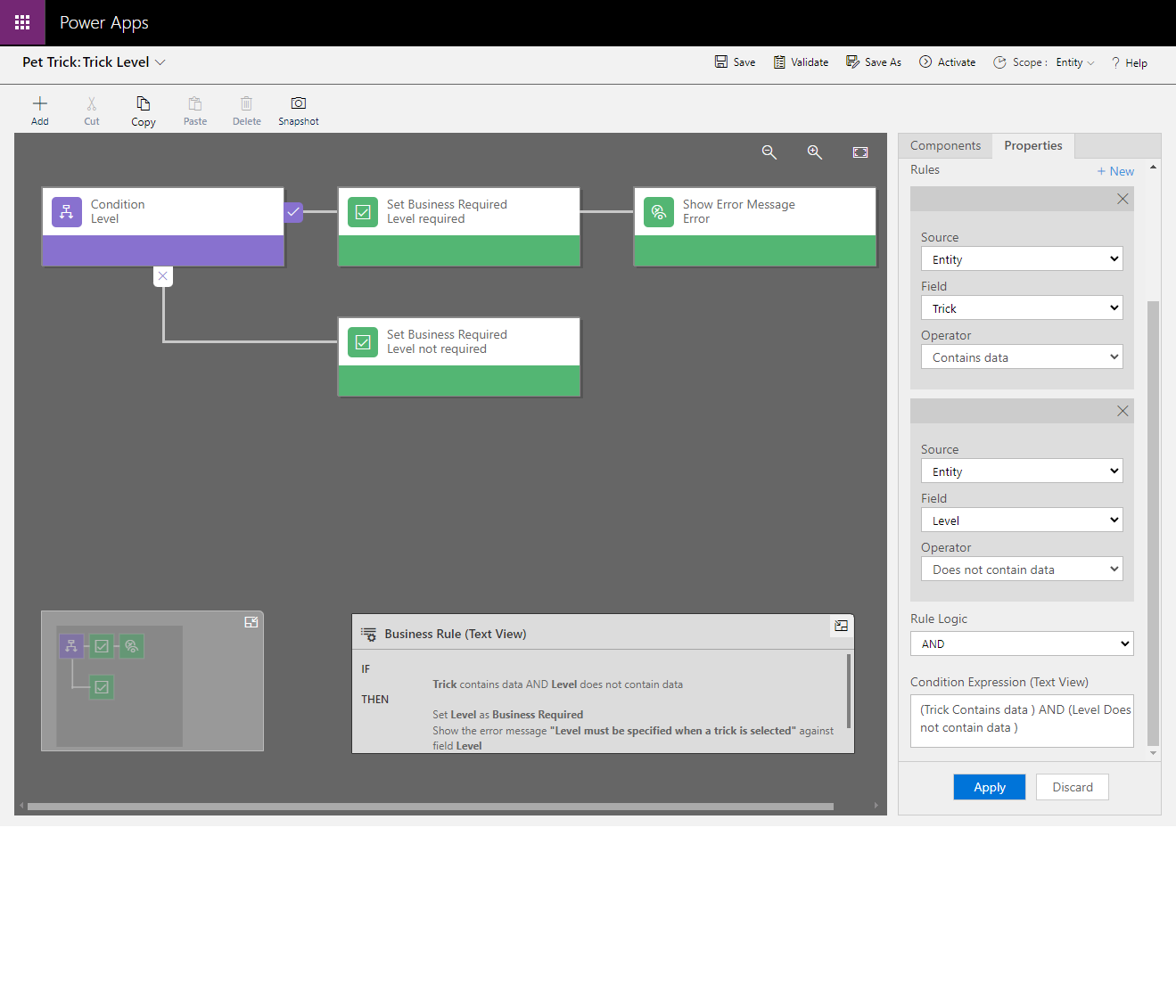Zoom in on the designer canvas
Viewport: 1176px width, 1008px height.
coord(815,152)
